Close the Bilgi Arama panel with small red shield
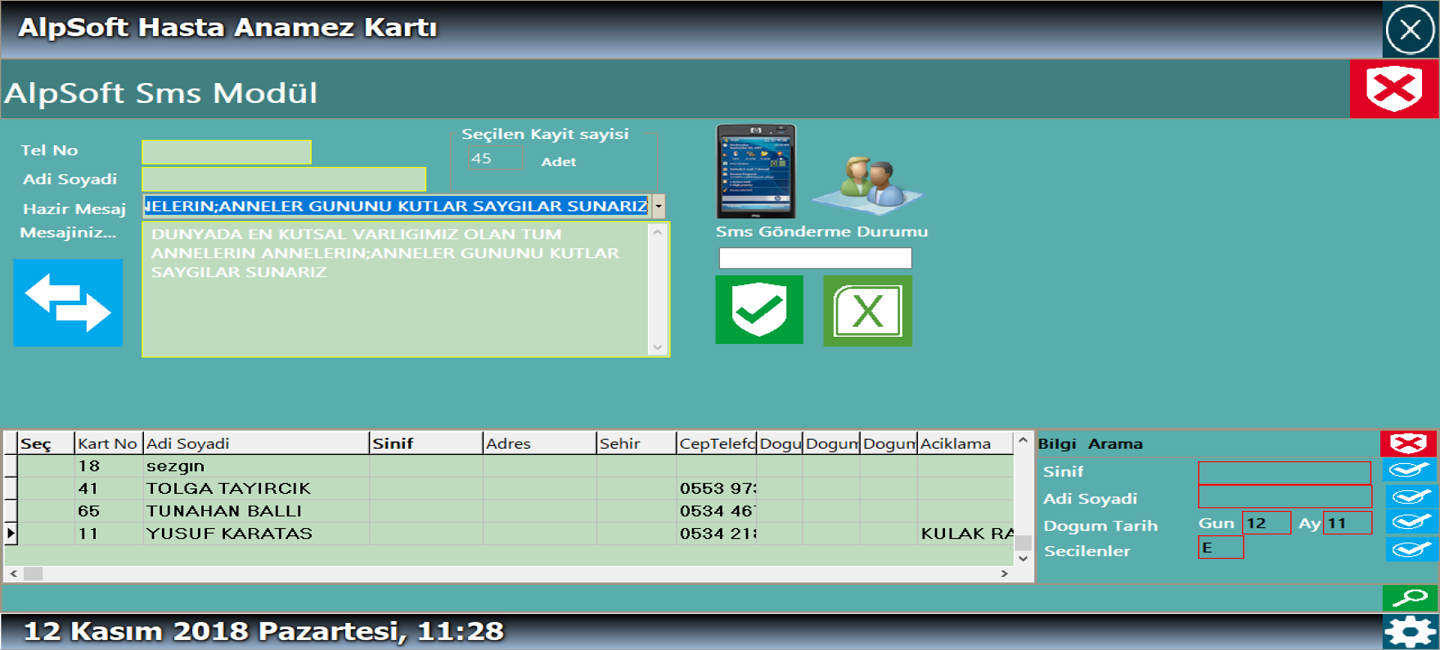This screenshot has height=650, width=1440. 1408,444
